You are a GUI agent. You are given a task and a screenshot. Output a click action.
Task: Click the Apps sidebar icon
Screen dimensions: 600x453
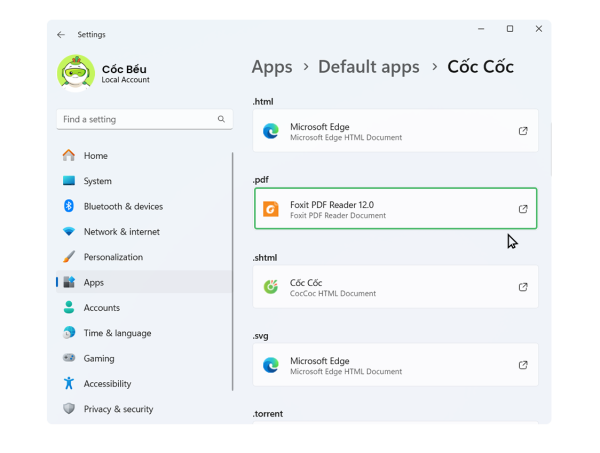[69, 282]
